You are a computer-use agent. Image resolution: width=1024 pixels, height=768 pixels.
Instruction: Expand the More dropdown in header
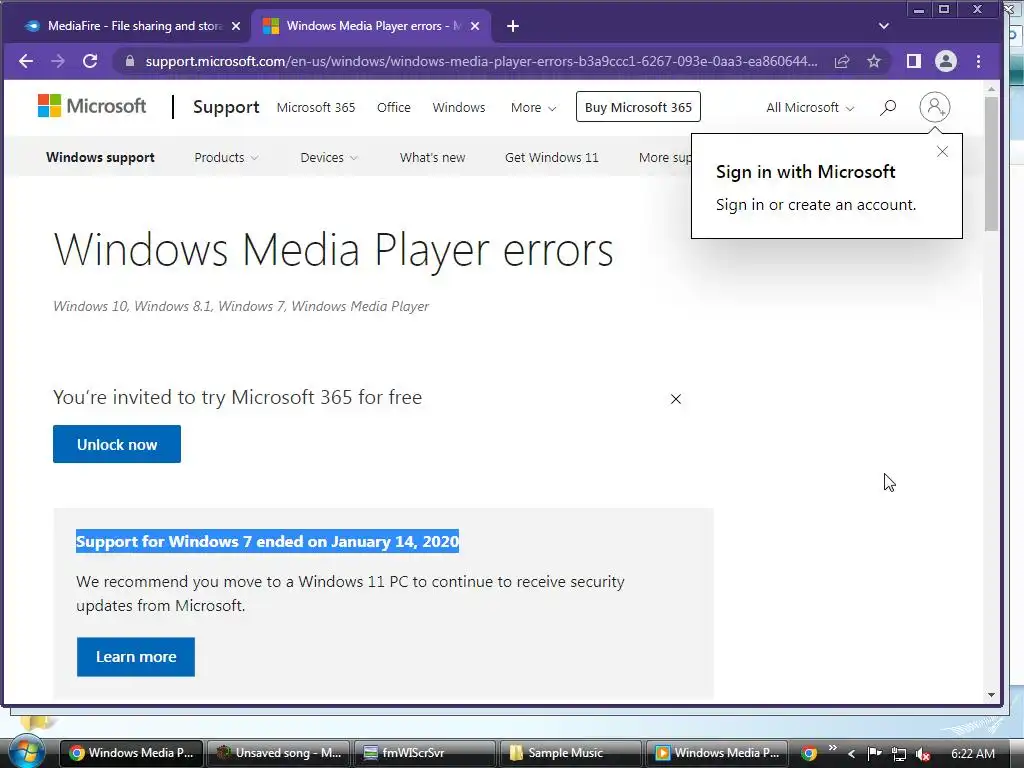coord(534,108)
